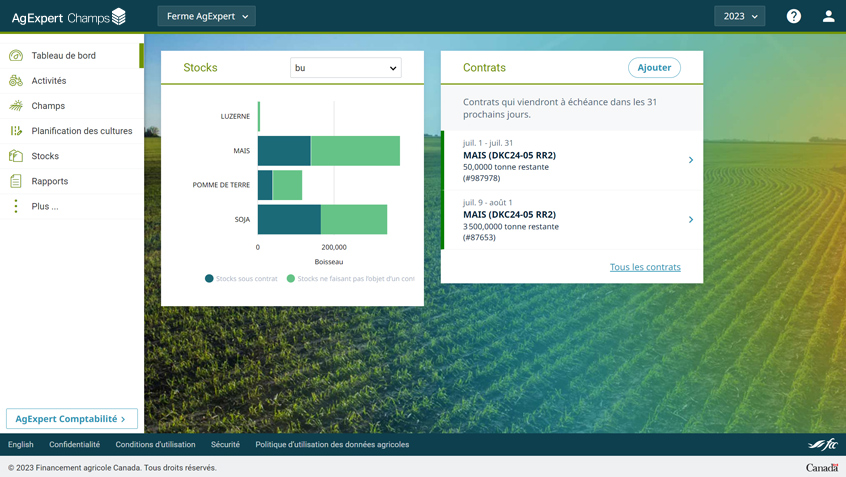Click the FCC logo in footer
The height and width of the screenshot is (477, 846).
click(822, 445)
